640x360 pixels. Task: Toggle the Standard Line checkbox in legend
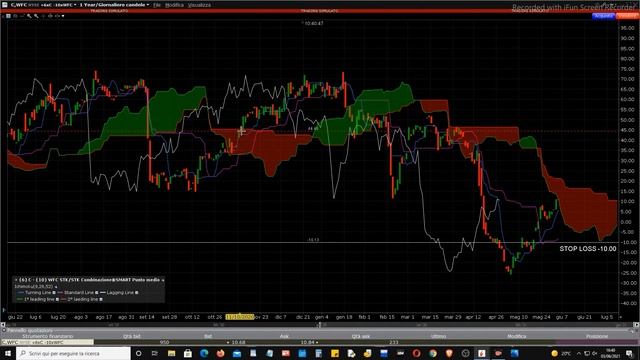pos(96,293)
